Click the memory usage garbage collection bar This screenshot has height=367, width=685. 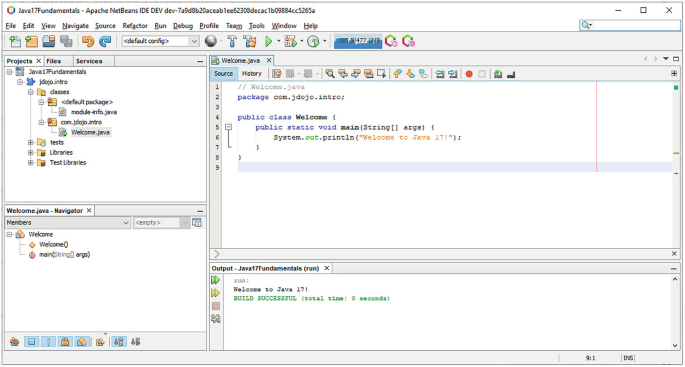pyautogui.click(x=357, y=42)
